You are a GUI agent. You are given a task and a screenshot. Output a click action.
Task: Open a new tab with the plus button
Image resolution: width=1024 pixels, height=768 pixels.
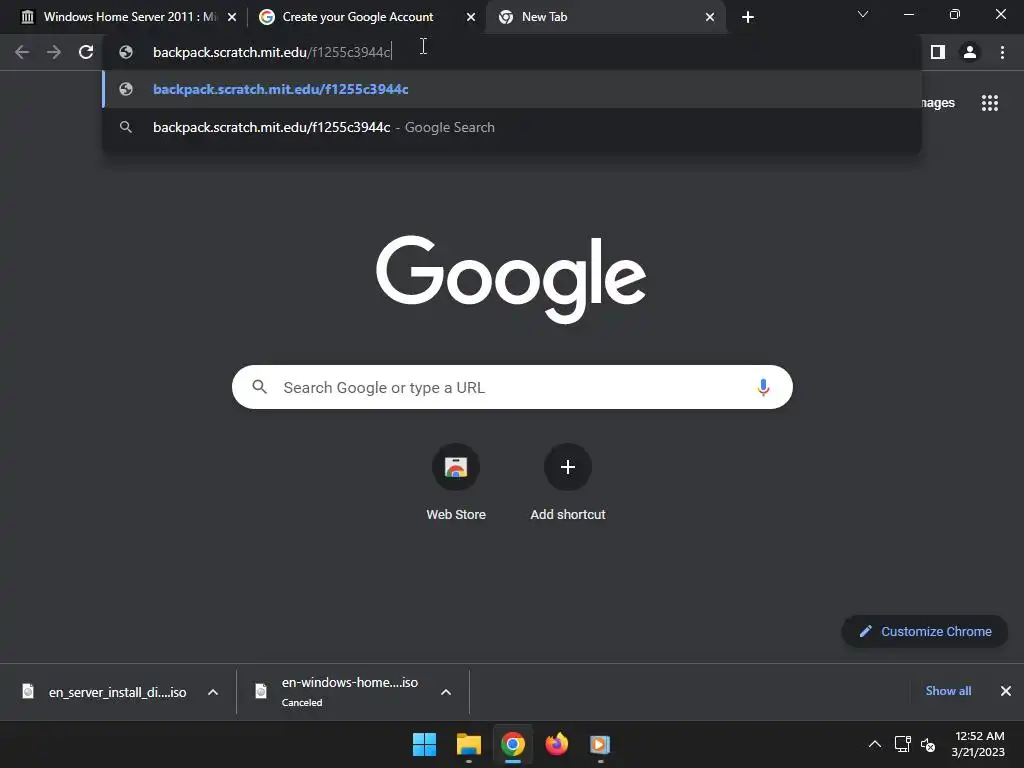pyautogui.click(x=748, y=17)
